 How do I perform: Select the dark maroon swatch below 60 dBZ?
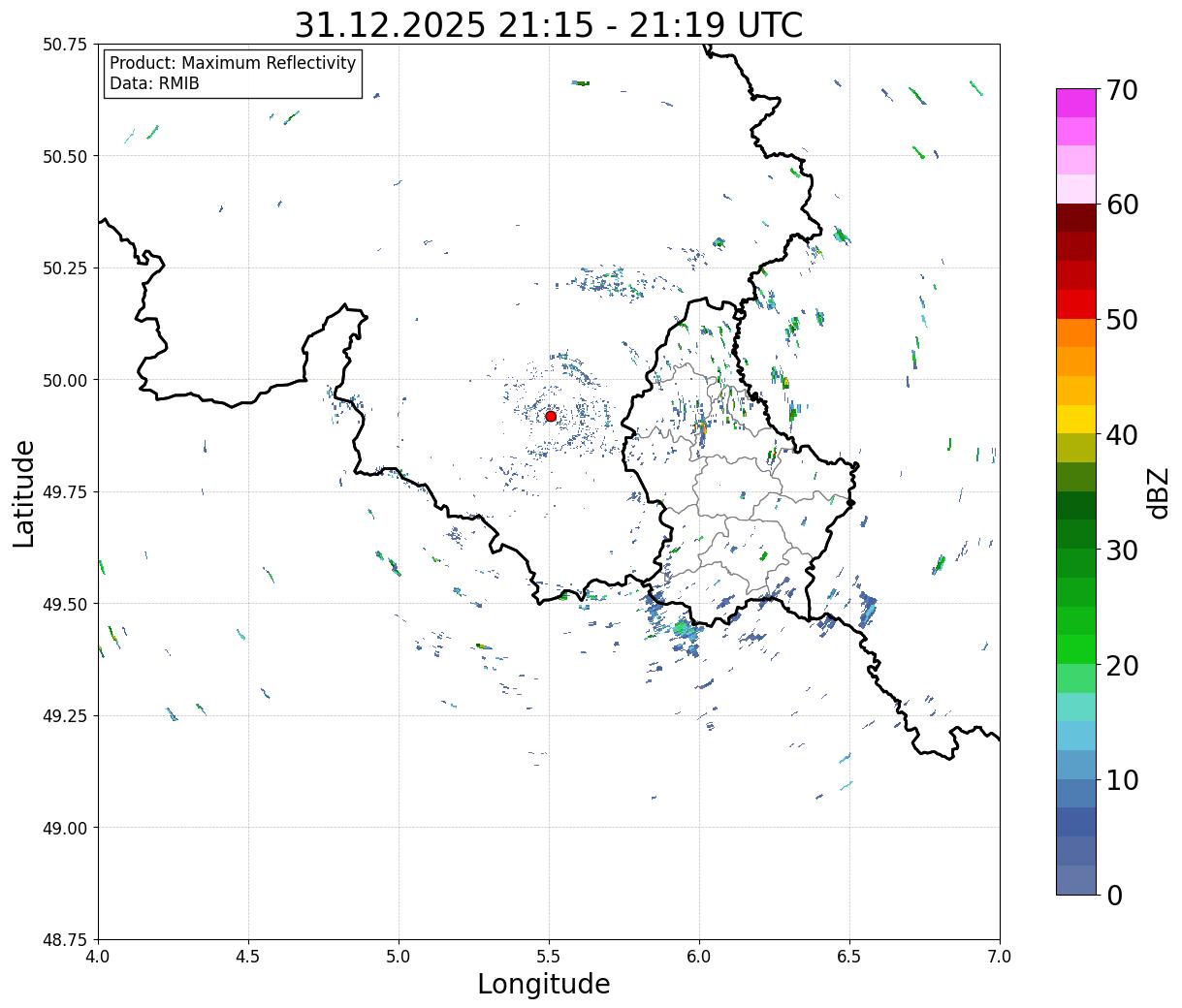click(1075, 218)
